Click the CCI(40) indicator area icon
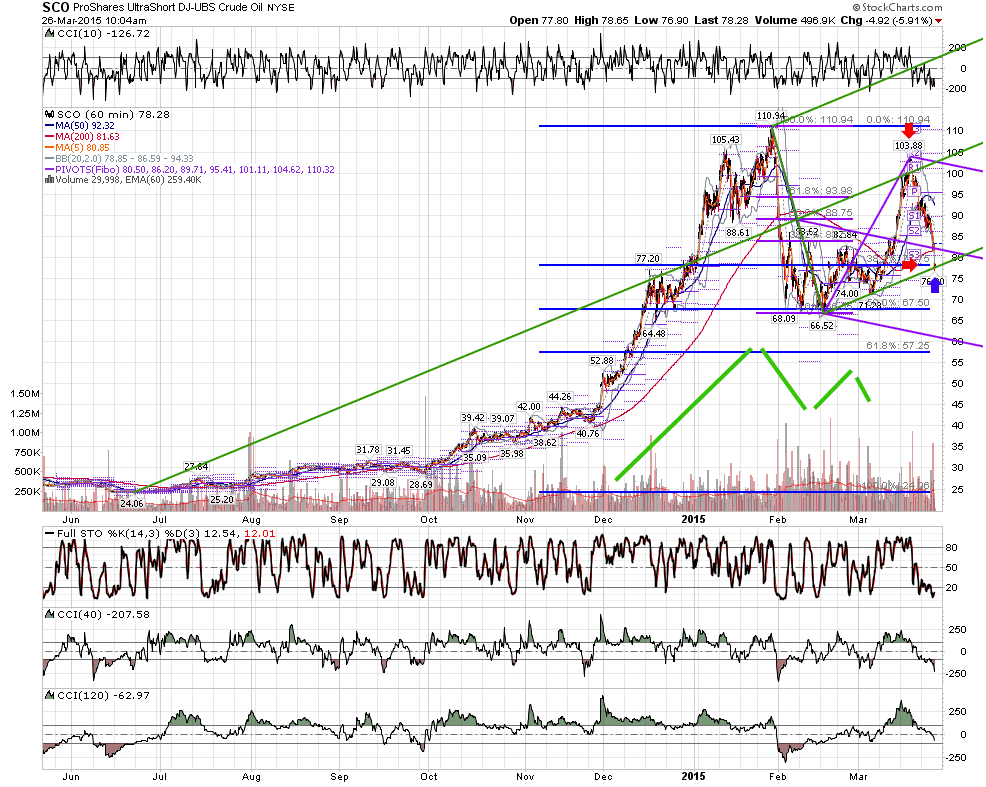The image size is (986, 787). point(50,614)
